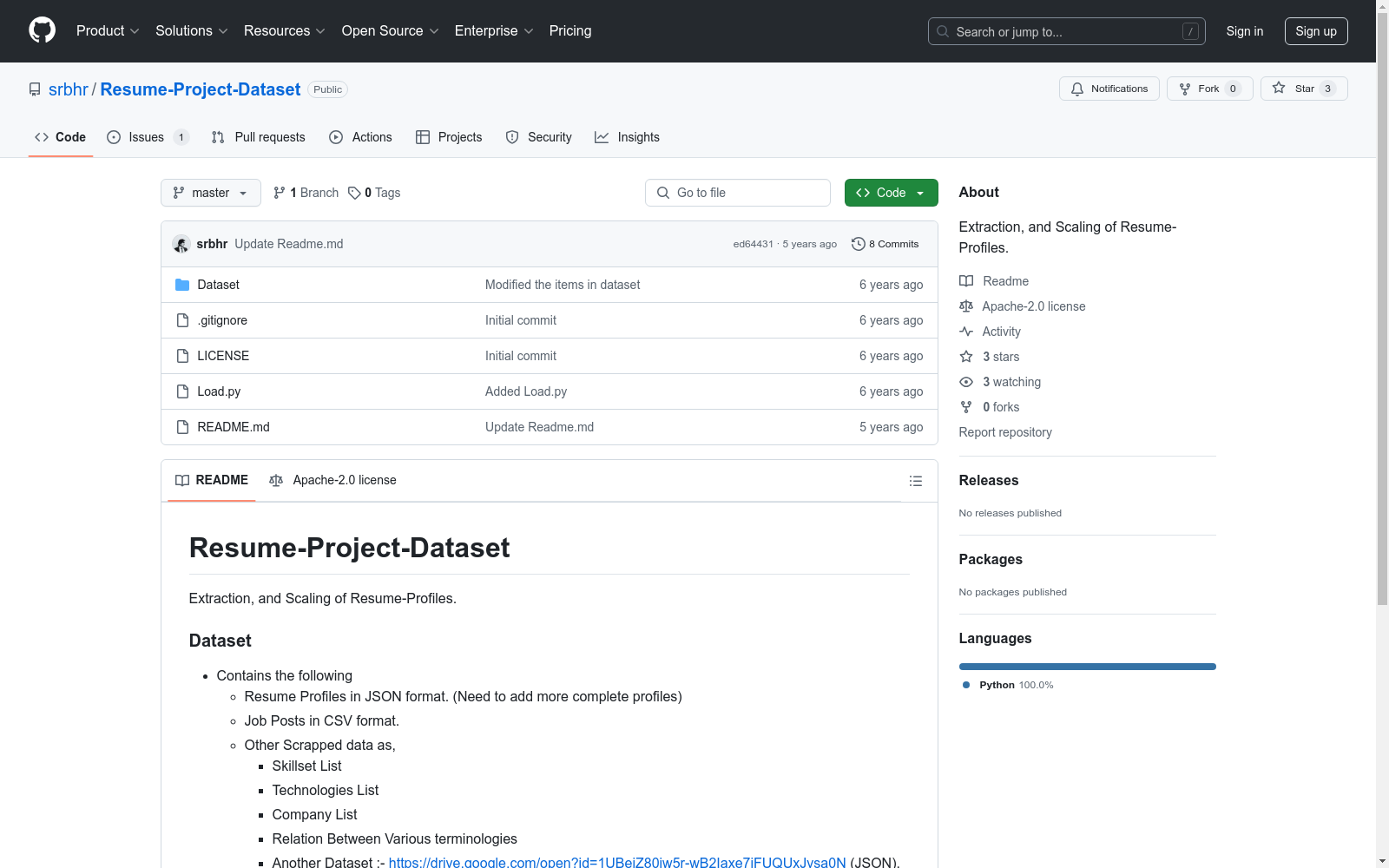View the 0 Tags link
Screen dimensions: 1389x868
[374, 193]
